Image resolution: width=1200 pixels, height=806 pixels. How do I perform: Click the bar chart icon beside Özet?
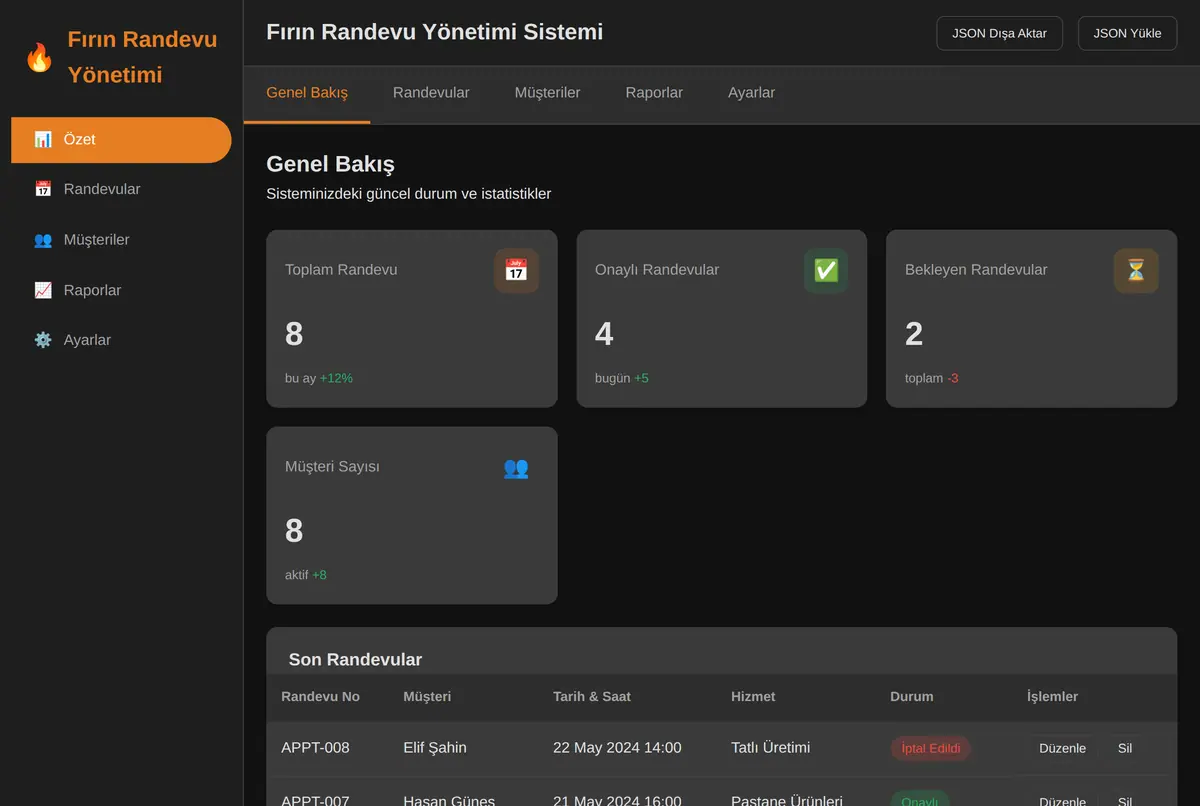(43, 140)
